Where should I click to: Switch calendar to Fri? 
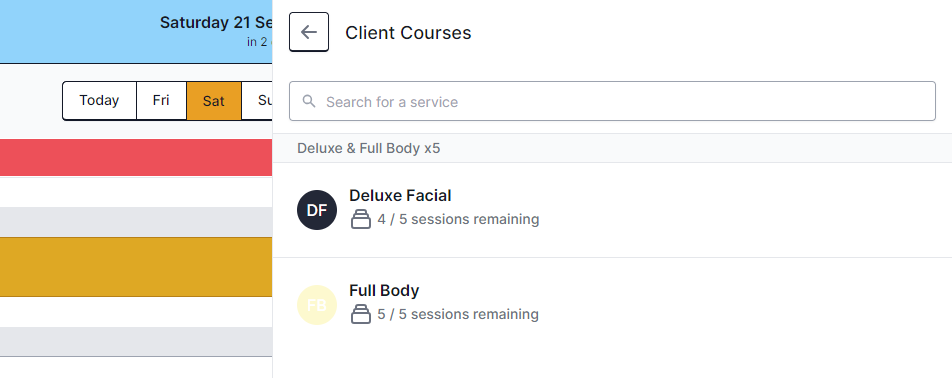point(162,101)
